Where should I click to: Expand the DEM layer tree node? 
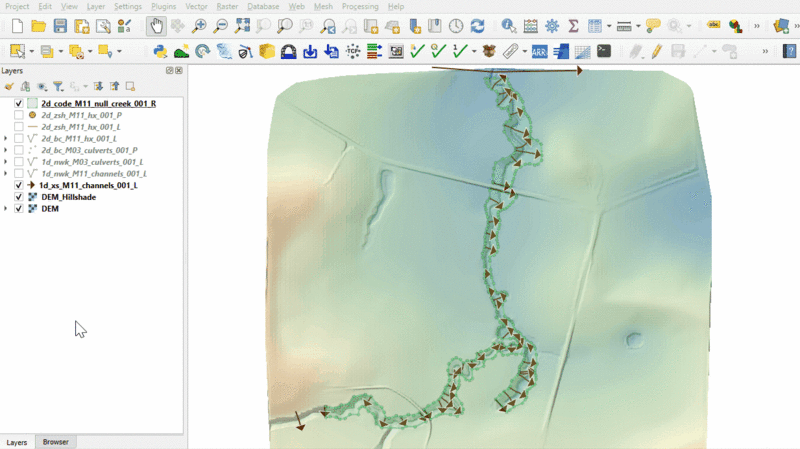[7, 209]
